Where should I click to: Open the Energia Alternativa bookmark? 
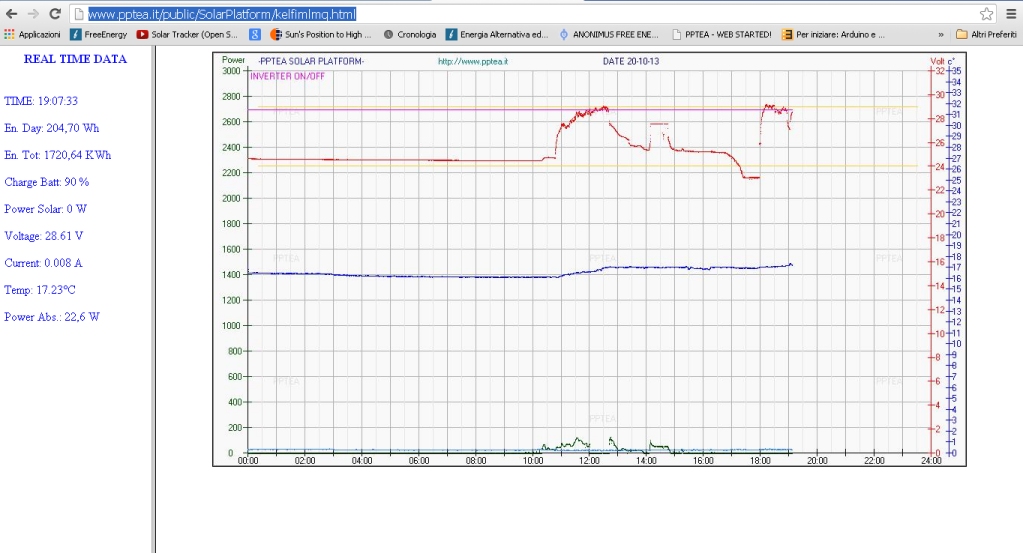click(x=497, y=35)
